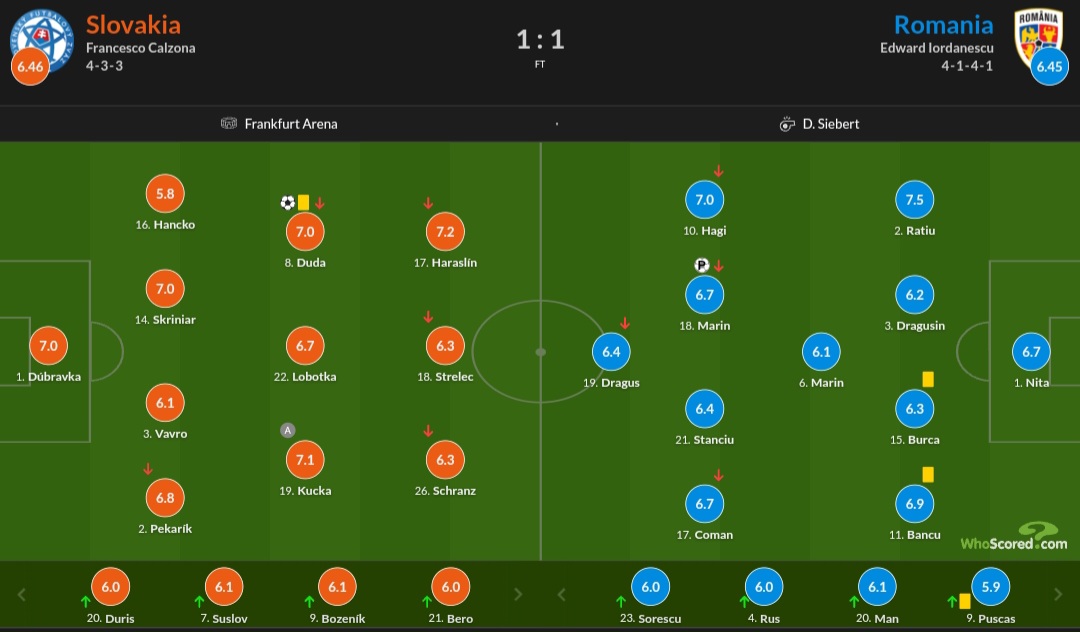Click the WhoScored.com watermark logo
The height and width of the screenshot is (632, 1080).
coord(1014,537)
